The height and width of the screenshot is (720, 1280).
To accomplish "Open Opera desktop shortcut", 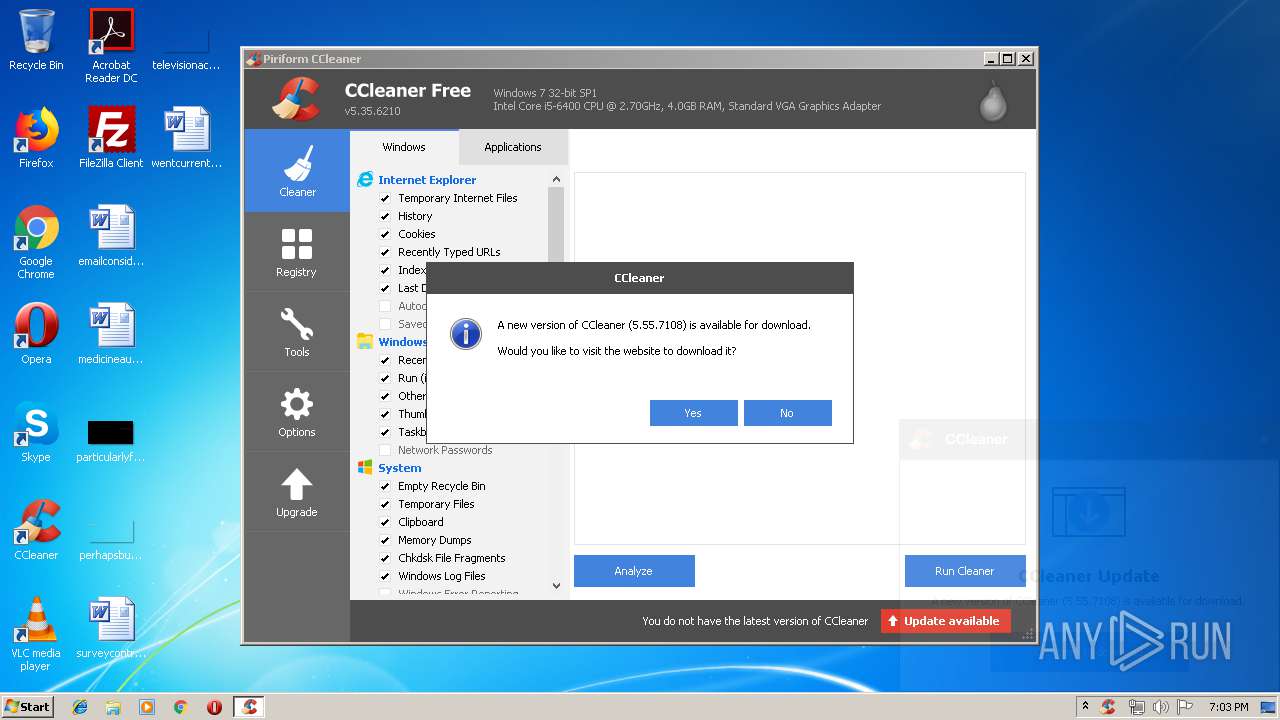I will 36,334.
